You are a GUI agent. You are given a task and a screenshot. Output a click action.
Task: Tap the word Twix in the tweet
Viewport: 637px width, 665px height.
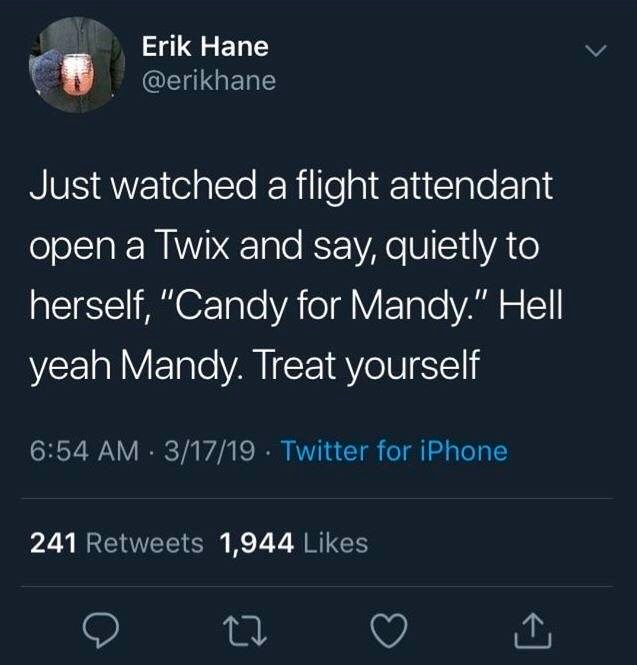(193, 246)
